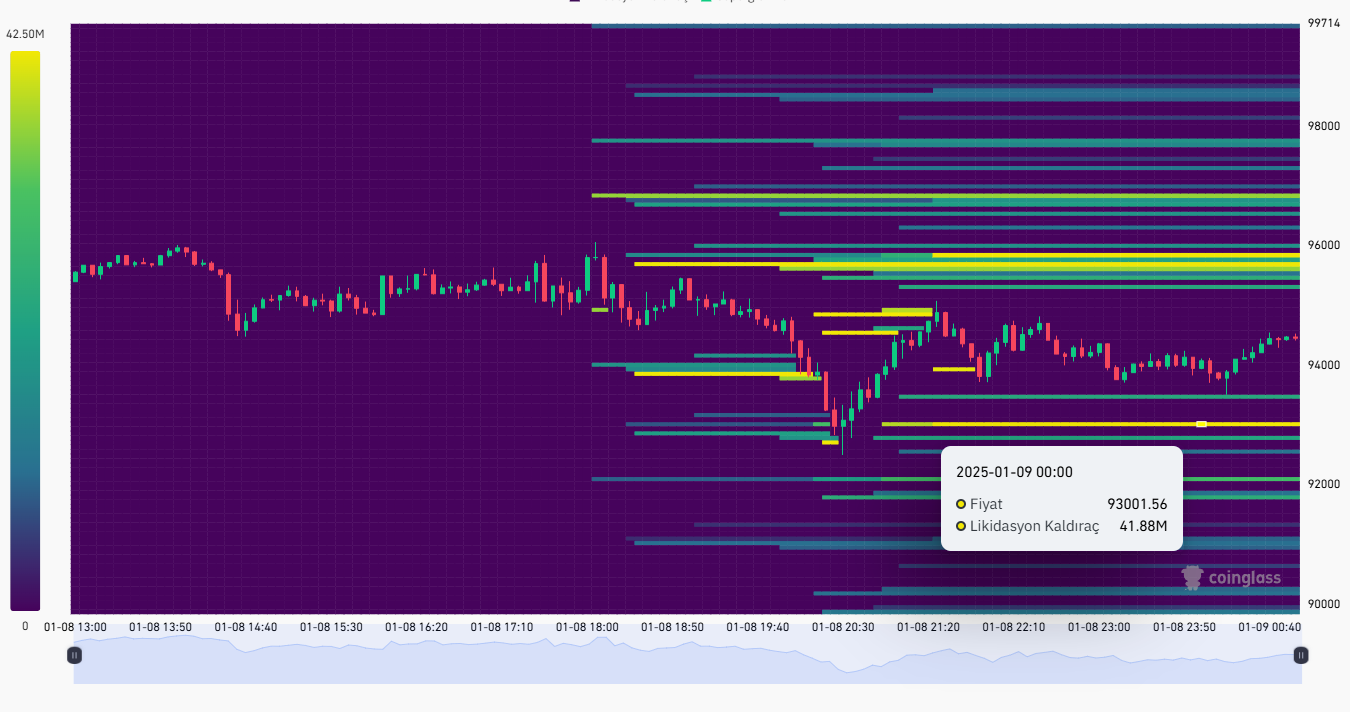Click the 01-08 23:00 time label

(1098, 627)
